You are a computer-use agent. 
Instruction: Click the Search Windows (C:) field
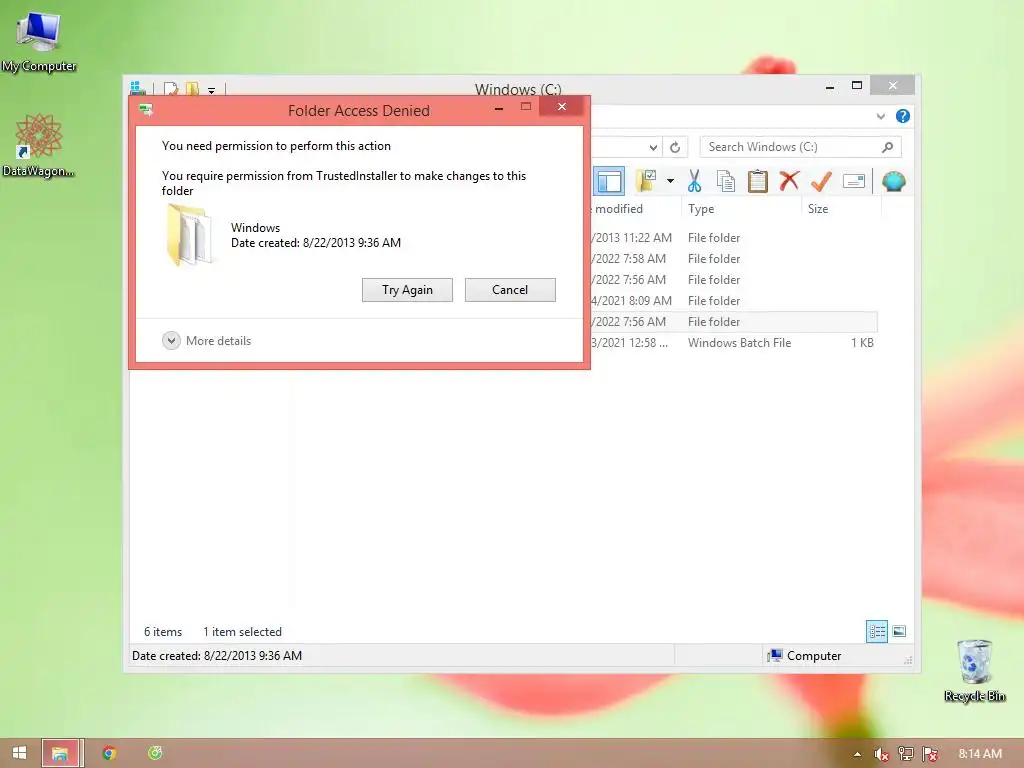tap(800, 147)
